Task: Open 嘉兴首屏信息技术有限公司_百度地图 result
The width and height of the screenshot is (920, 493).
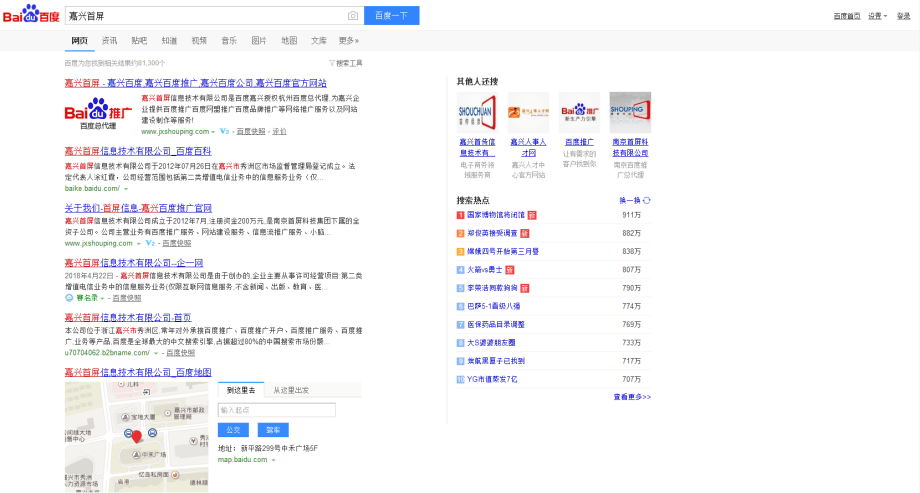Action: tap(138, 372)
